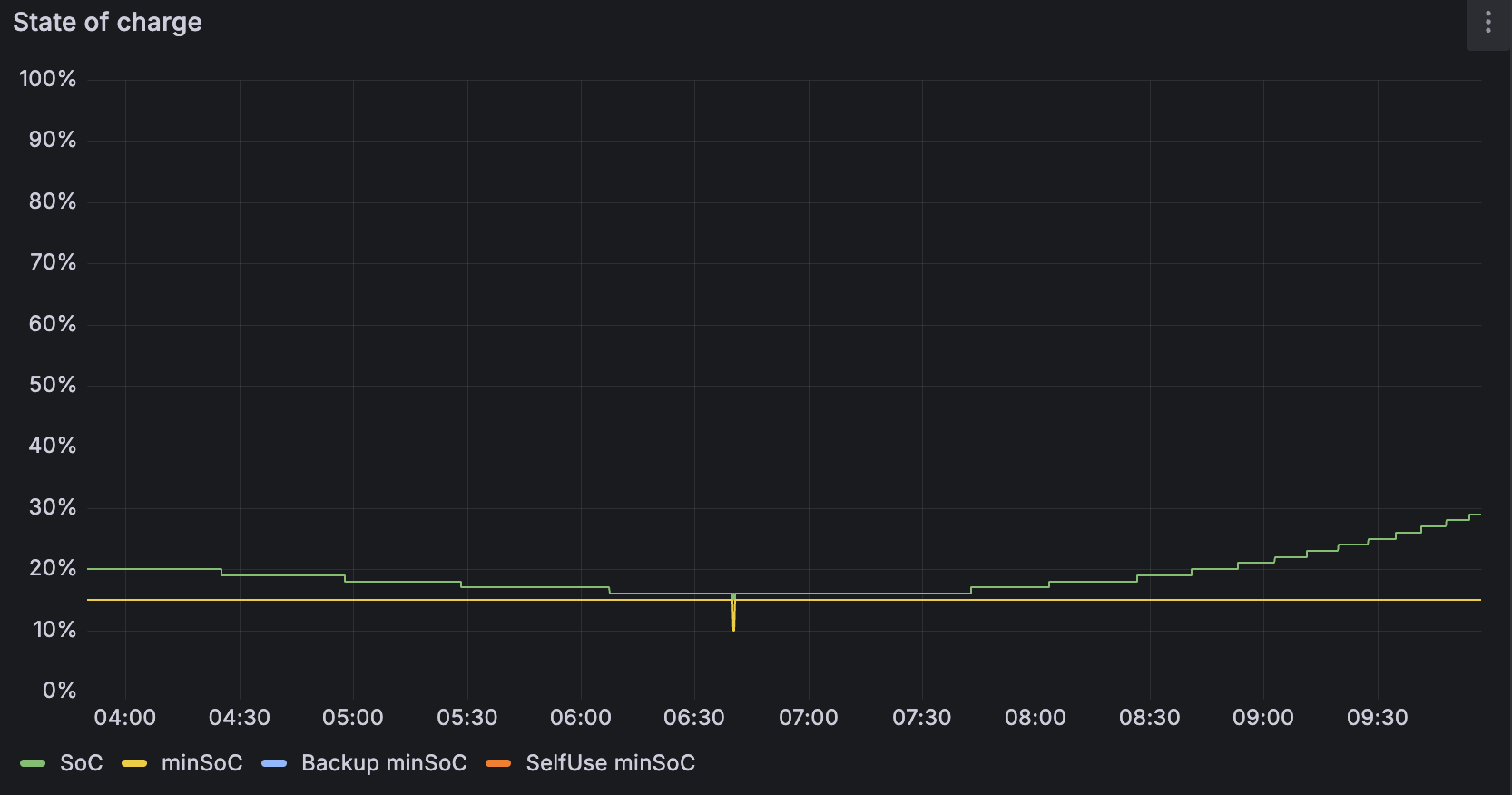This screenshot has width=1512, height=795.
Task: Click the State of charge panel title
Action: pyautogui.click(x=107, y=23)
